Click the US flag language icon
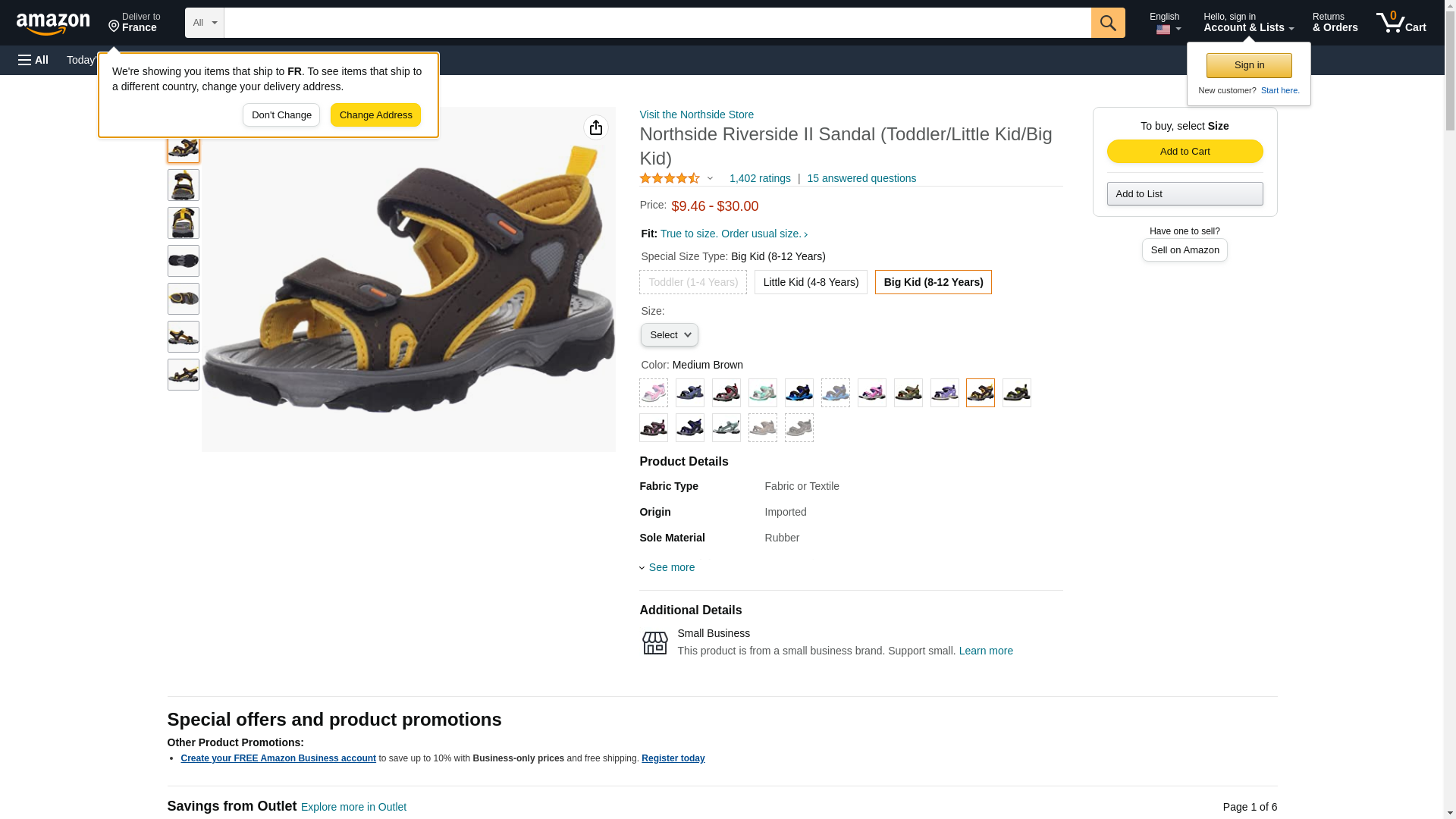Image resolution: width=1456 pixels, height=819 pixels. click(x=1163, y=30)
